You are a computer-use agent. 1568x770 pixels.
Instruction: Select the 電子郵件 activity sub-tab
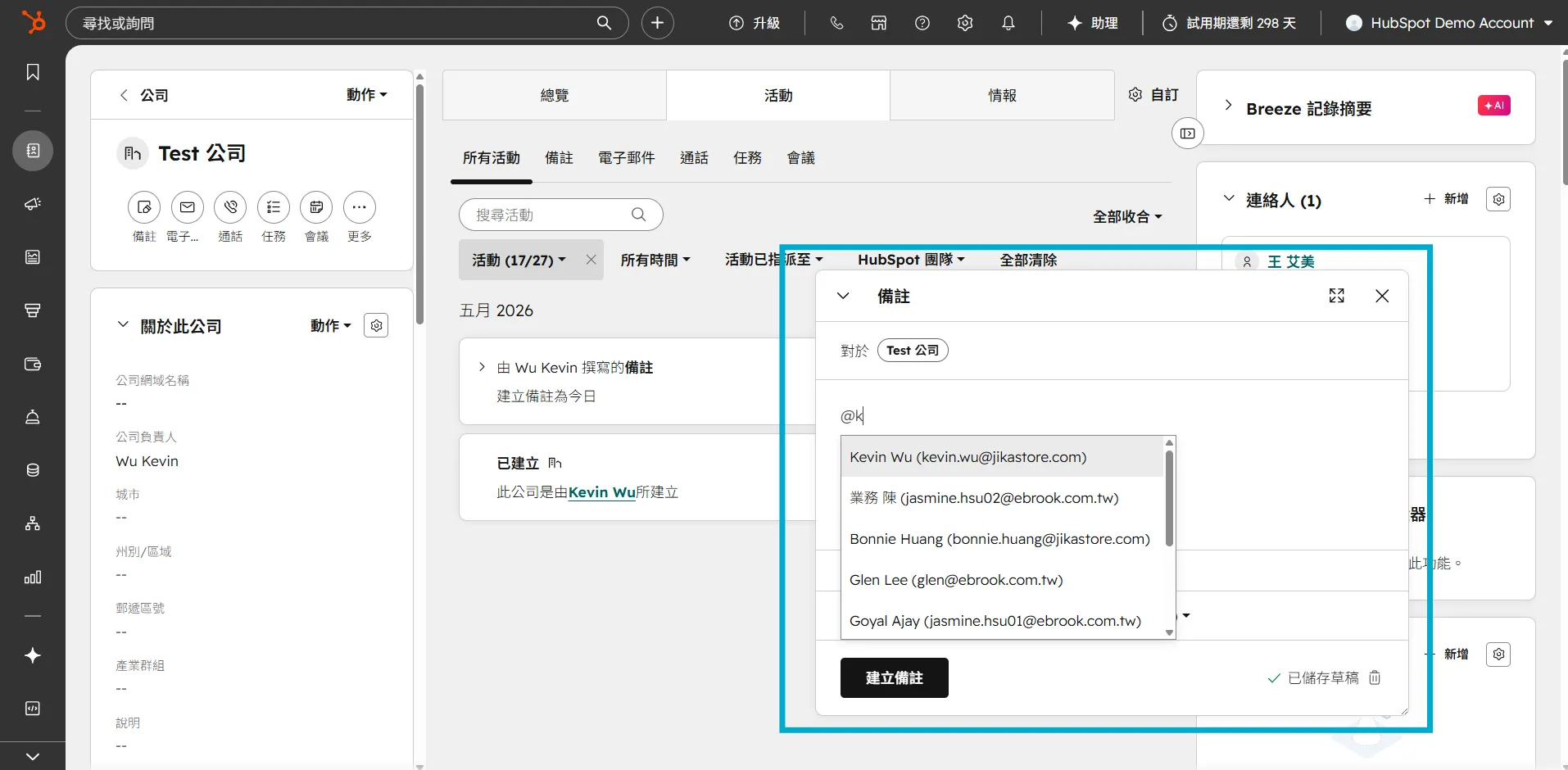coord(627,157)
